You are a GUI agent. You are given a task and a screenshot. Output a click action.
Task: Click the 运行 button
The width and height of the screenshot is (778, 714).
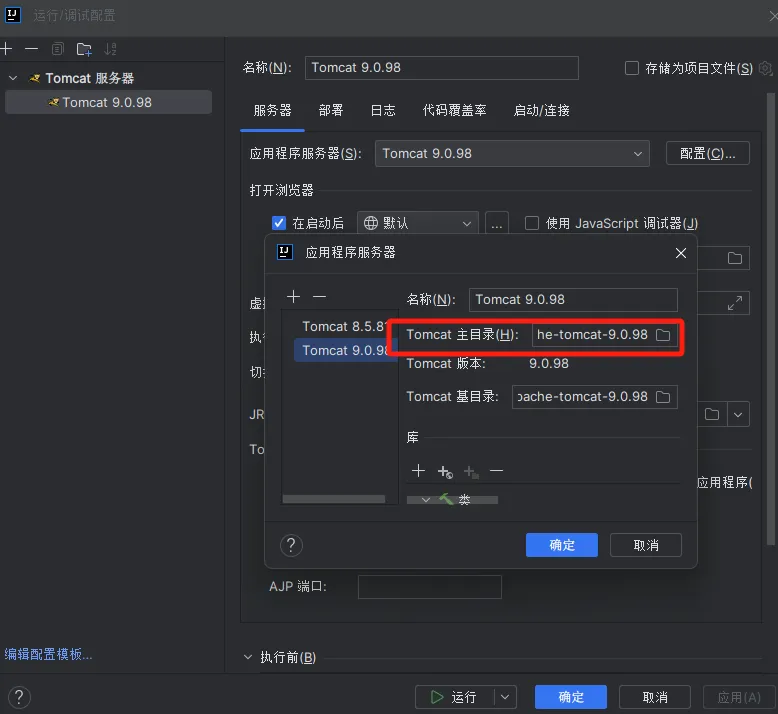pyautogui.click(x=454, y=697)
